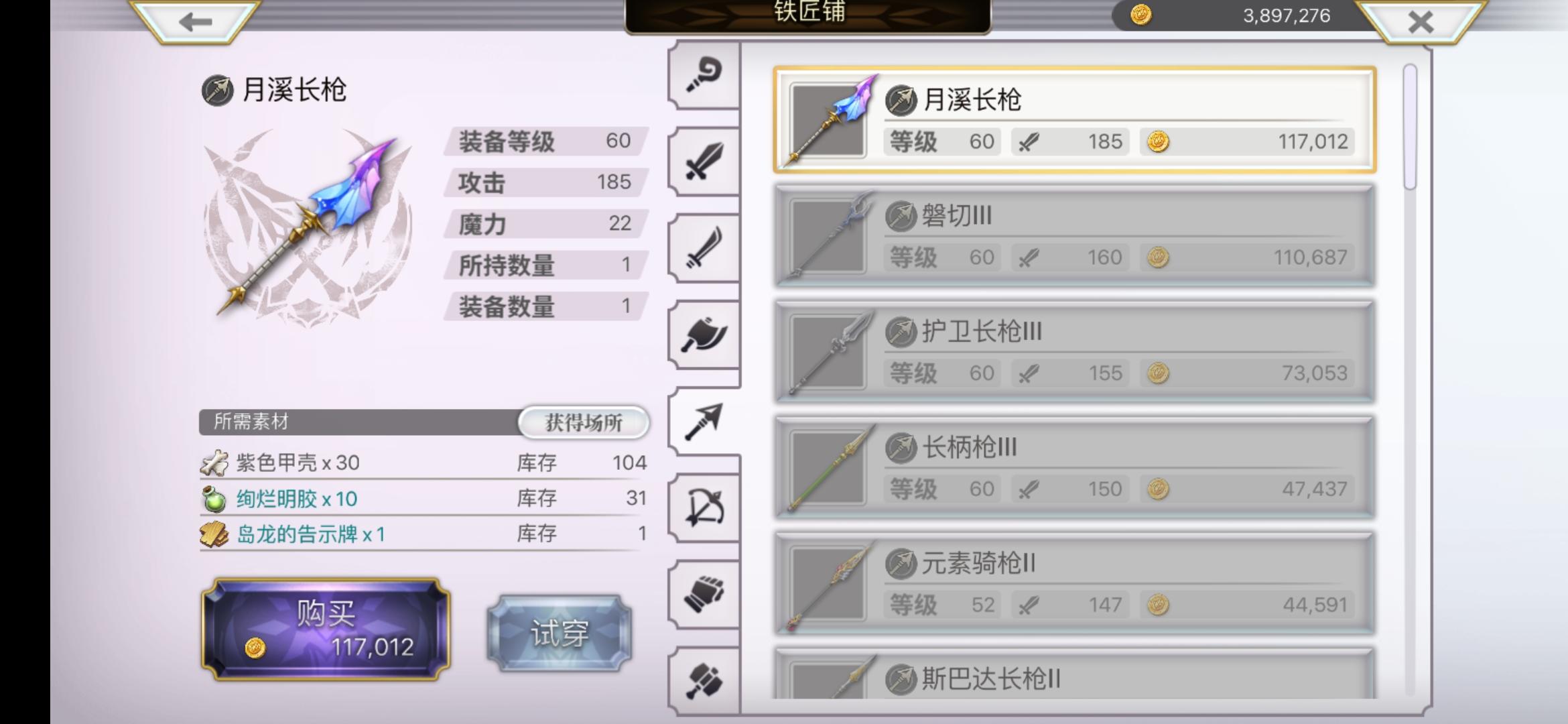Viewport: 1568px width, 724px height.
Task: Choose 护卫长枪III in the weapon list
Action: 1075,351
